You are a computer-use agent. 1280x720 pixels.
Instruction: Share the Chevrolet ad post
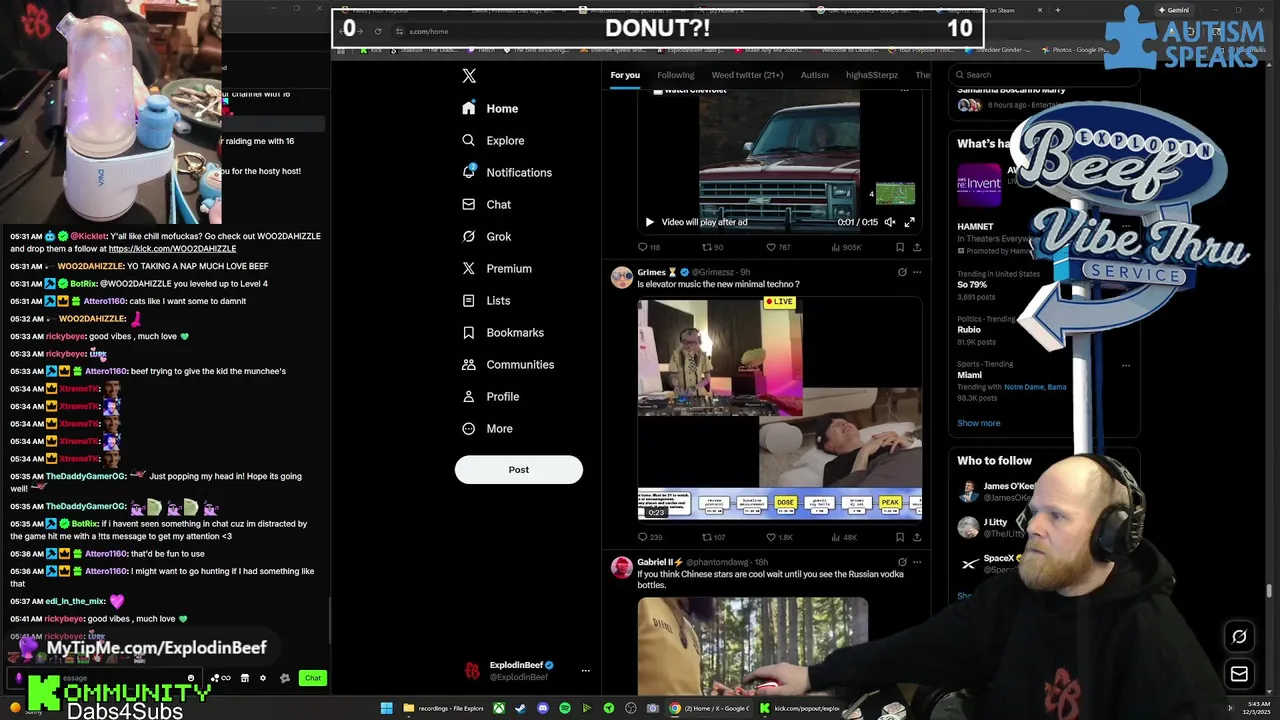coord(917,247)
